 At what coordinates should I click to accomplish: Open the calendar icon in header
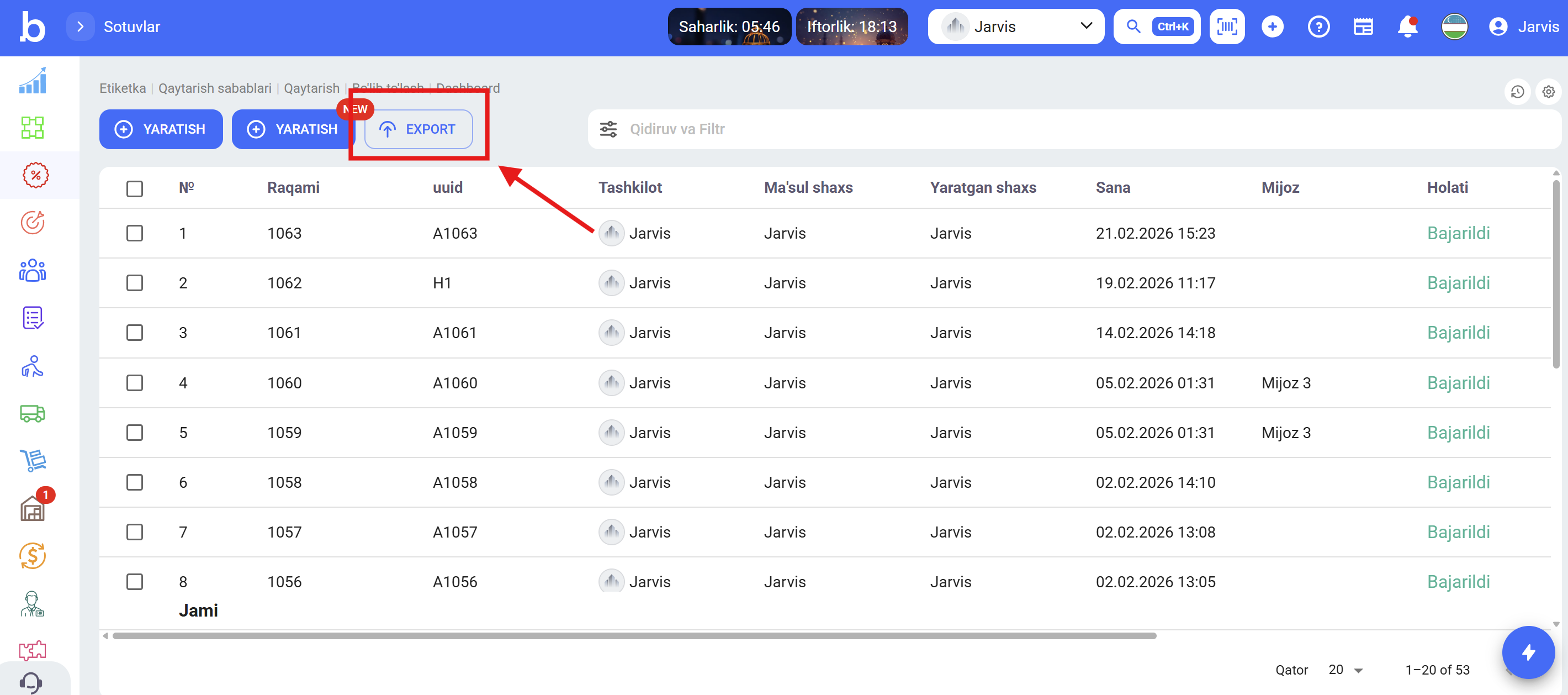tap(1363, 27)
